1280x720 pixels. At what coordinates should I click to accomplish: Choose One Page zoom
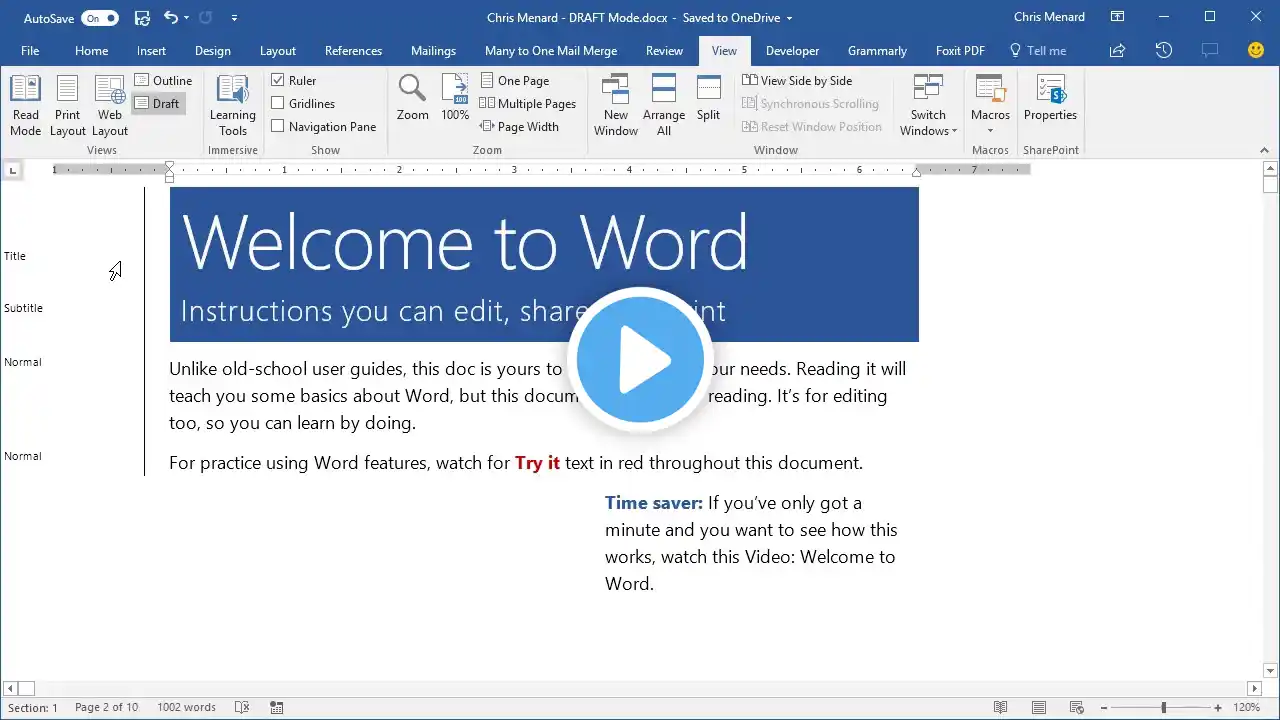tap(515, 81)
